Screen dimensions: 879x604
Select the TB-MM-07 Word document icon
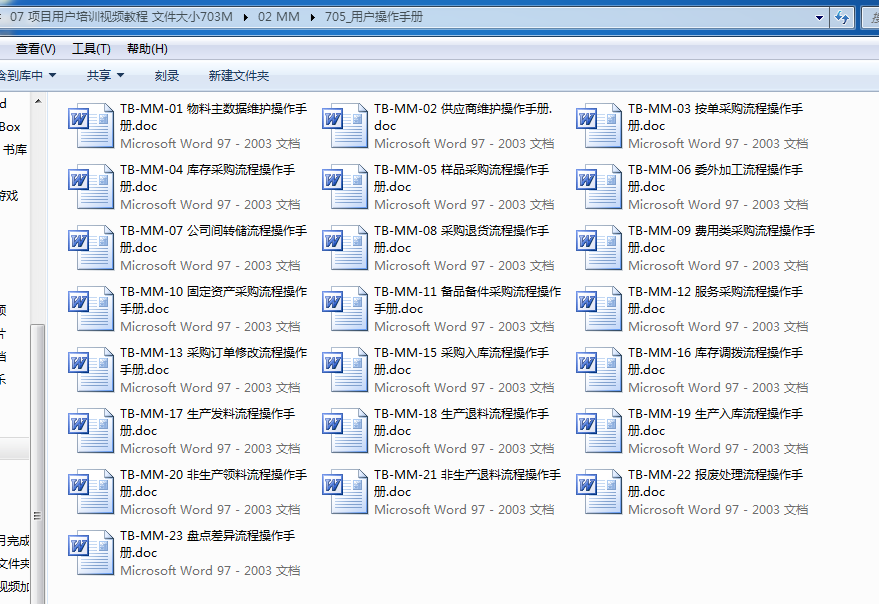[91, 248]
